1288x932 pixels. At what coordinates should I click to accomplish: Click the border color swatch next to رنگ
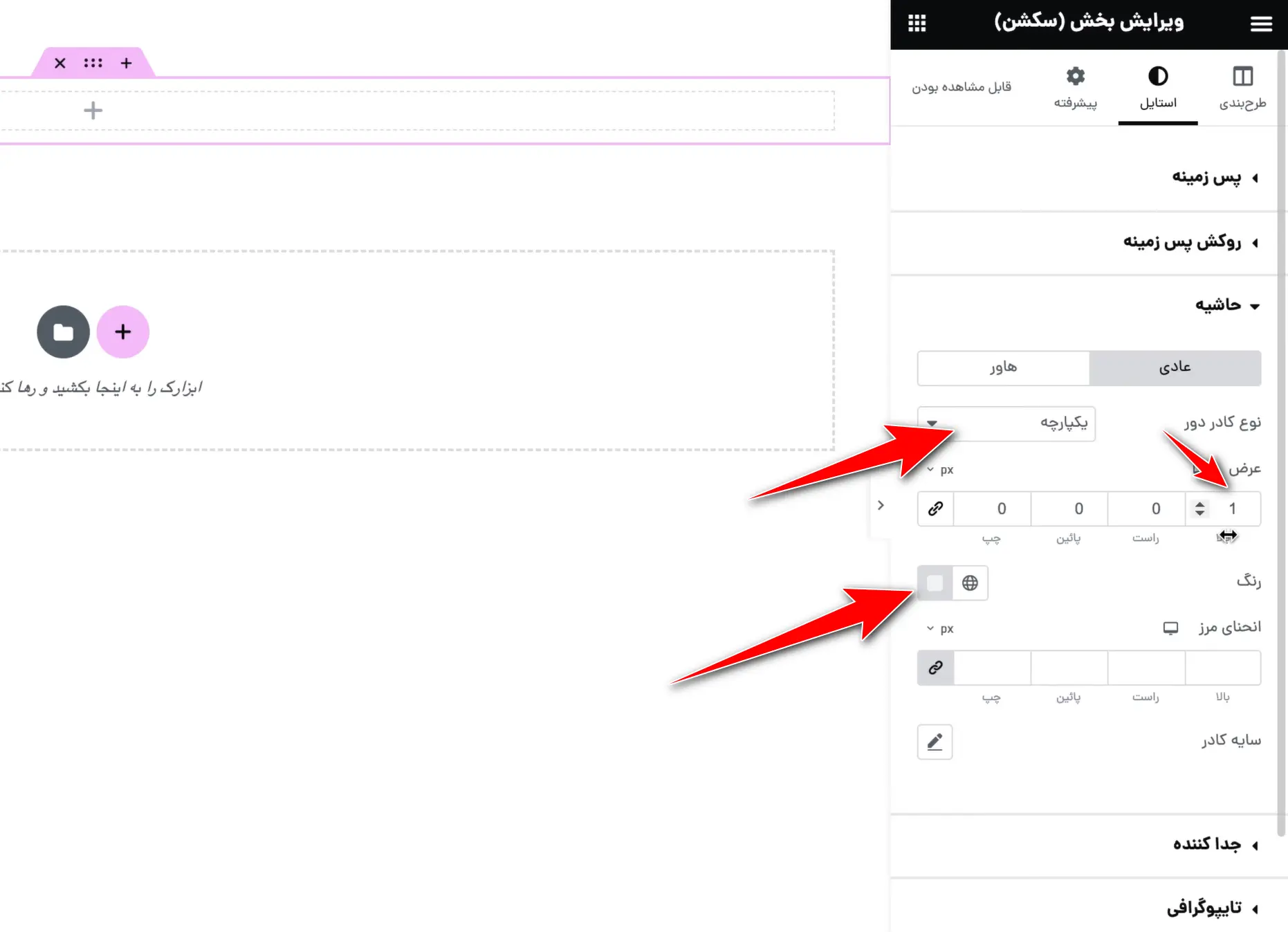coord(935,583)
